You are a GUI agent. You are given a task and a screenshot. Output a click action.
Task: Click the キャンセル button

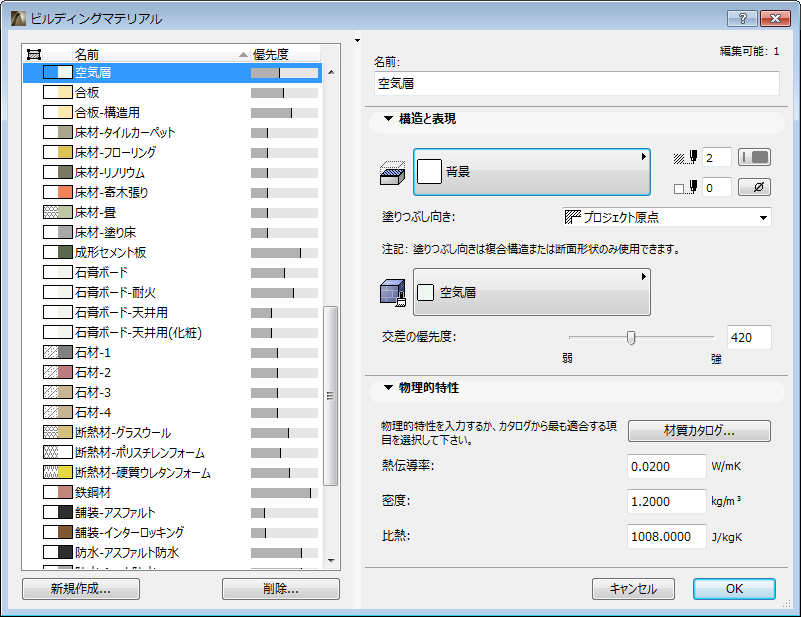pyautogui.click(x=633, y=589)
